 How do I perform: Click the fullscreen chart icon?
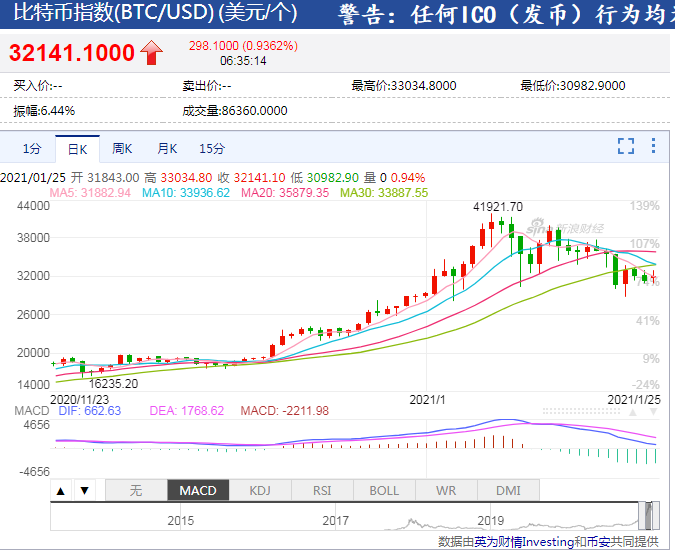coord(626,146)
